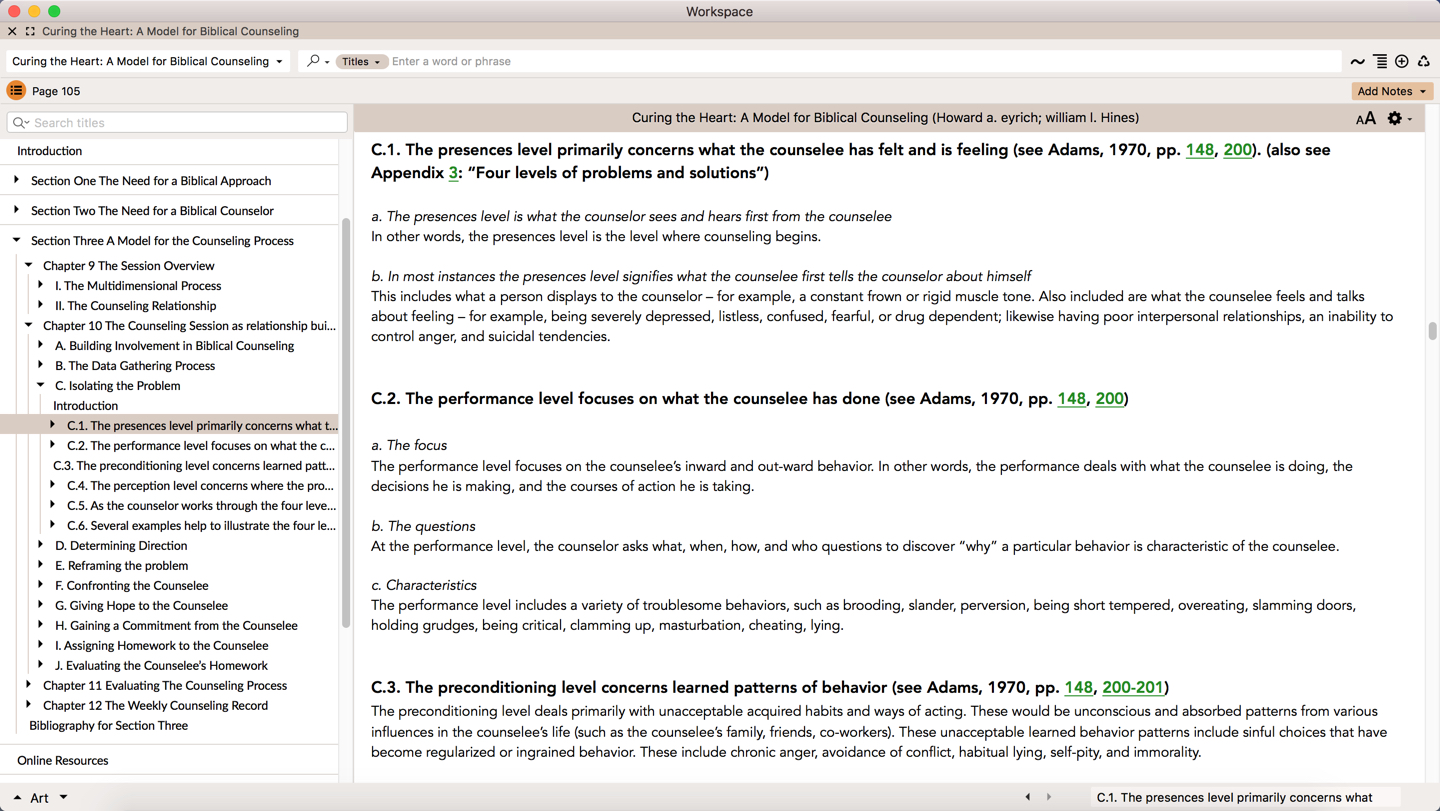Click the circled plus icon
This screenshot has width=1440, height=811.
tap(1402, 62)
